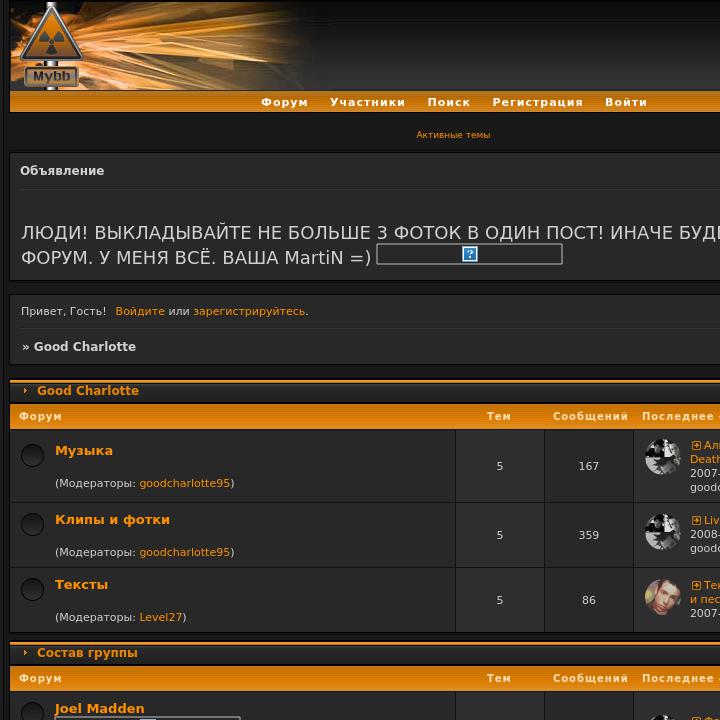Open the Активные темы link
Image resolution: width=720 pixels, height=720 pixels.
pyautogui.click(x=453, y=135)
